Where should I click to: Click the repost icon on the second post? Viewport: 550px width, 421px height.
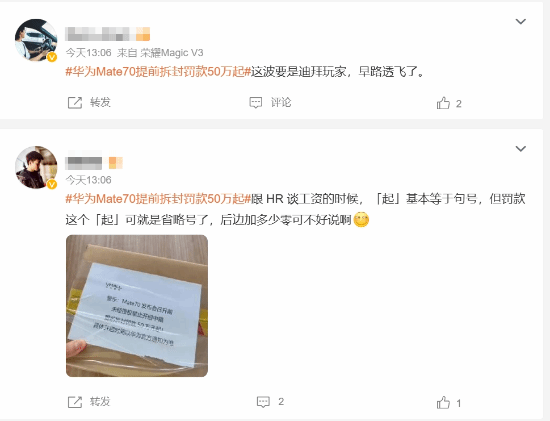(74, 402)
